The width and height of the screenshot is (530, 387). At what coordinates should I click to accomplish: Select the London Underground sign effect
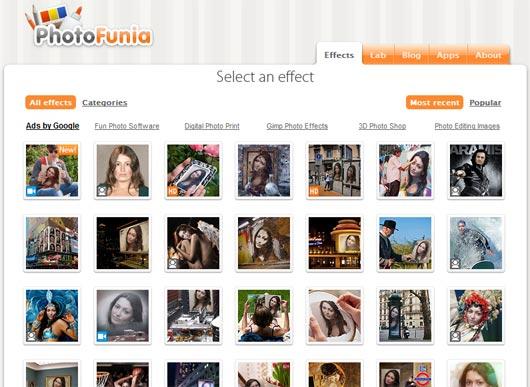click(405, 374)
